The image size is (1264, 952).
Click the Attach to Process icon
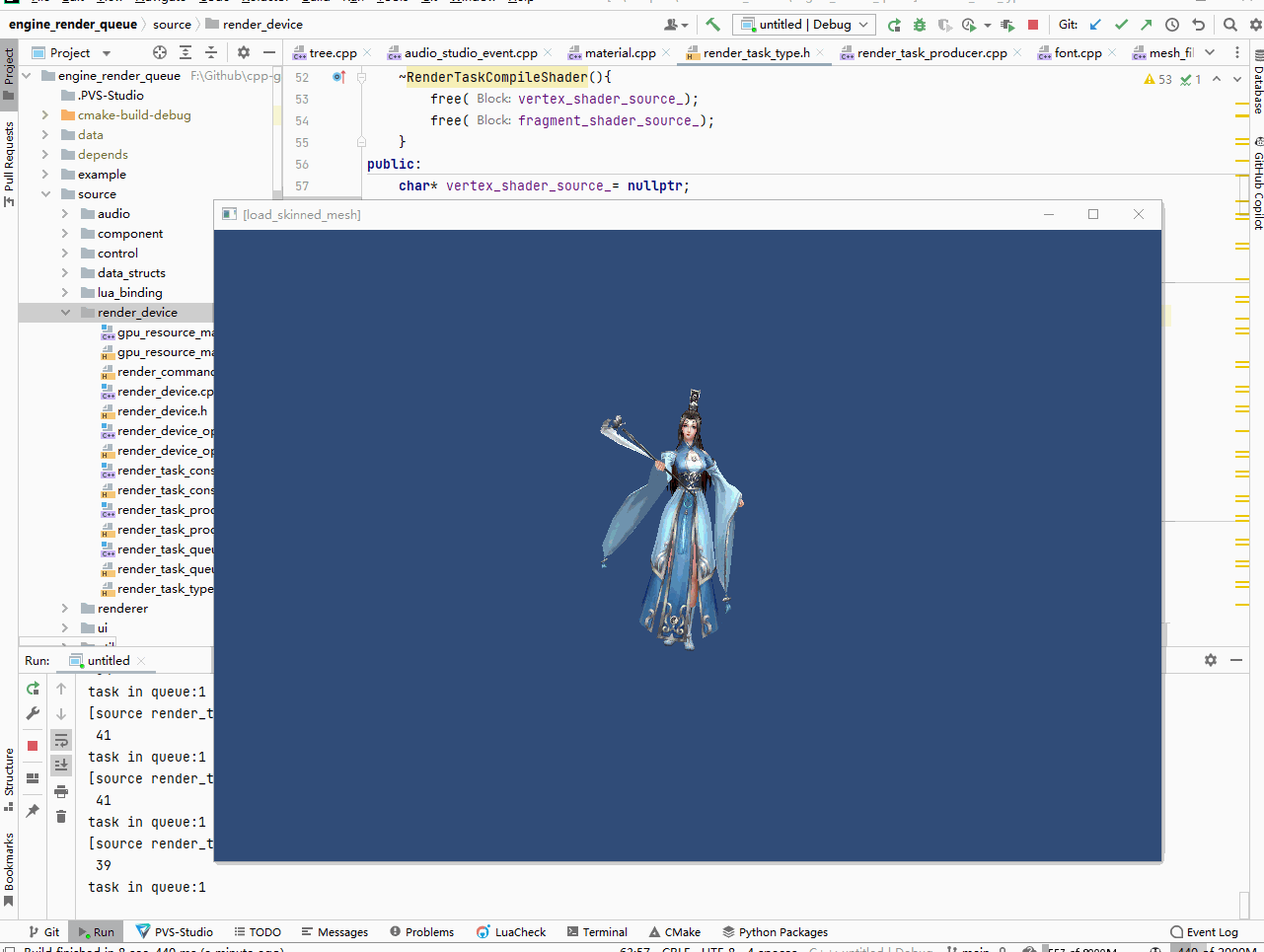tap(1007, 25)
